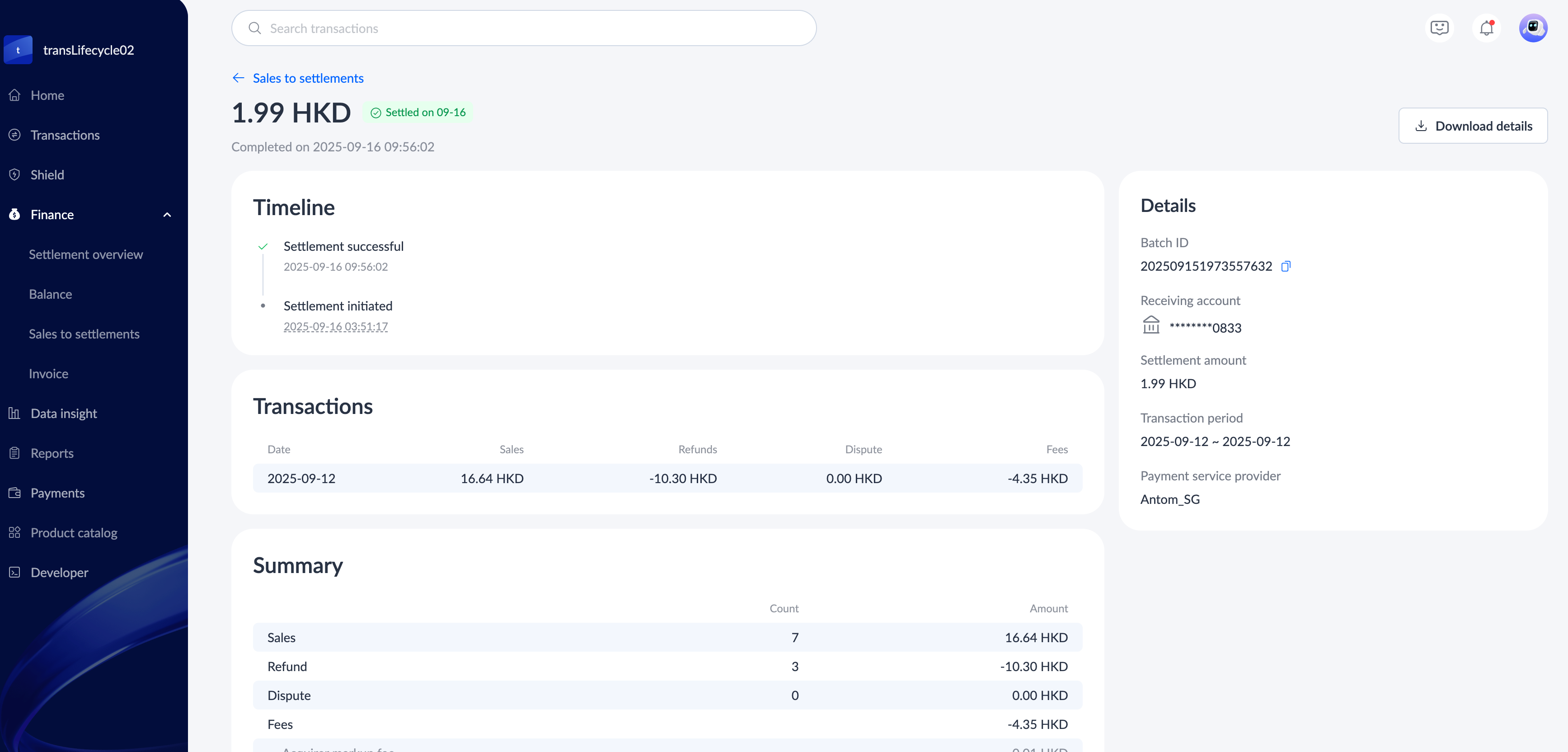Viewport: 1568px width, 752px height.
Task: Open the feedback chat icon
Action: [x=1439, y=28]
